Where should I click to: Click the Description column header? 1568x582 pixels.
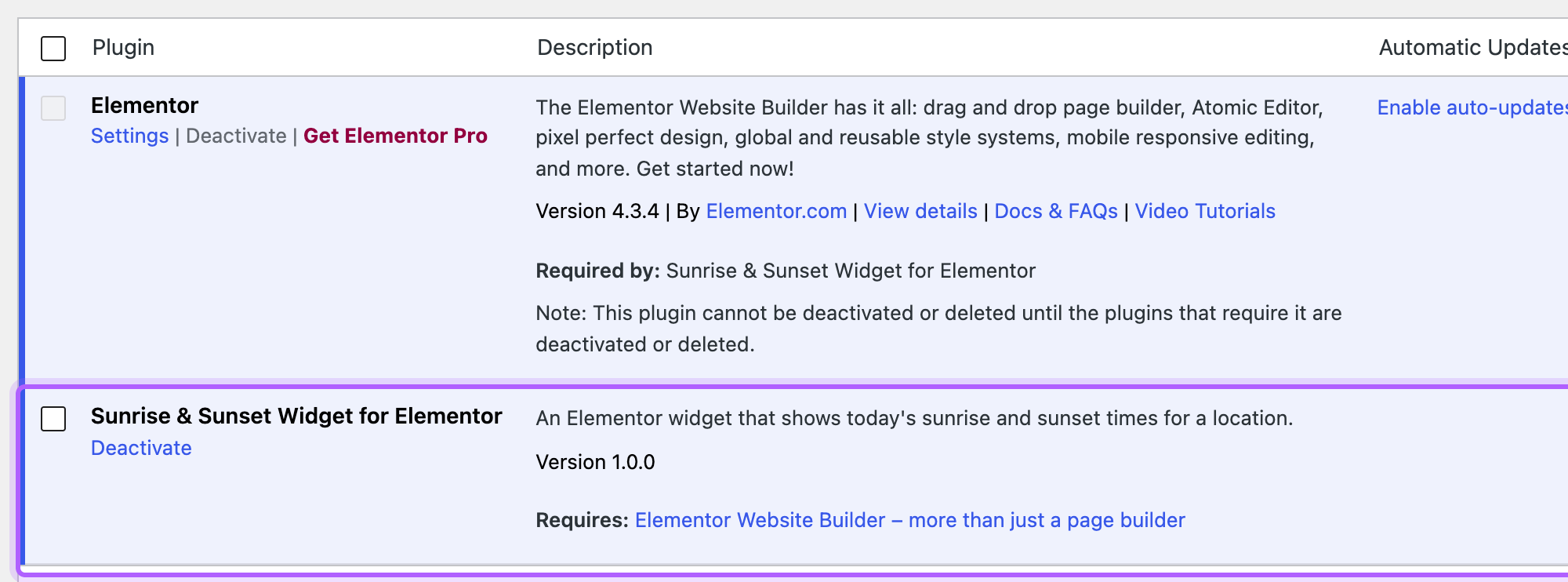594,47
